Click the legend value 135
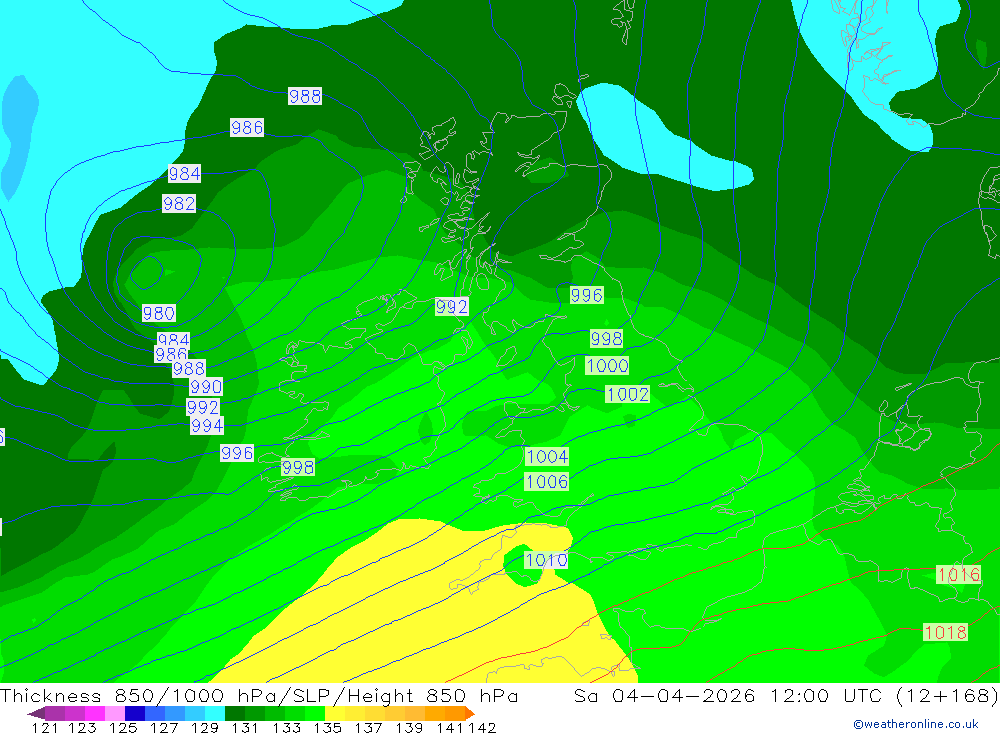 point(328,728)
